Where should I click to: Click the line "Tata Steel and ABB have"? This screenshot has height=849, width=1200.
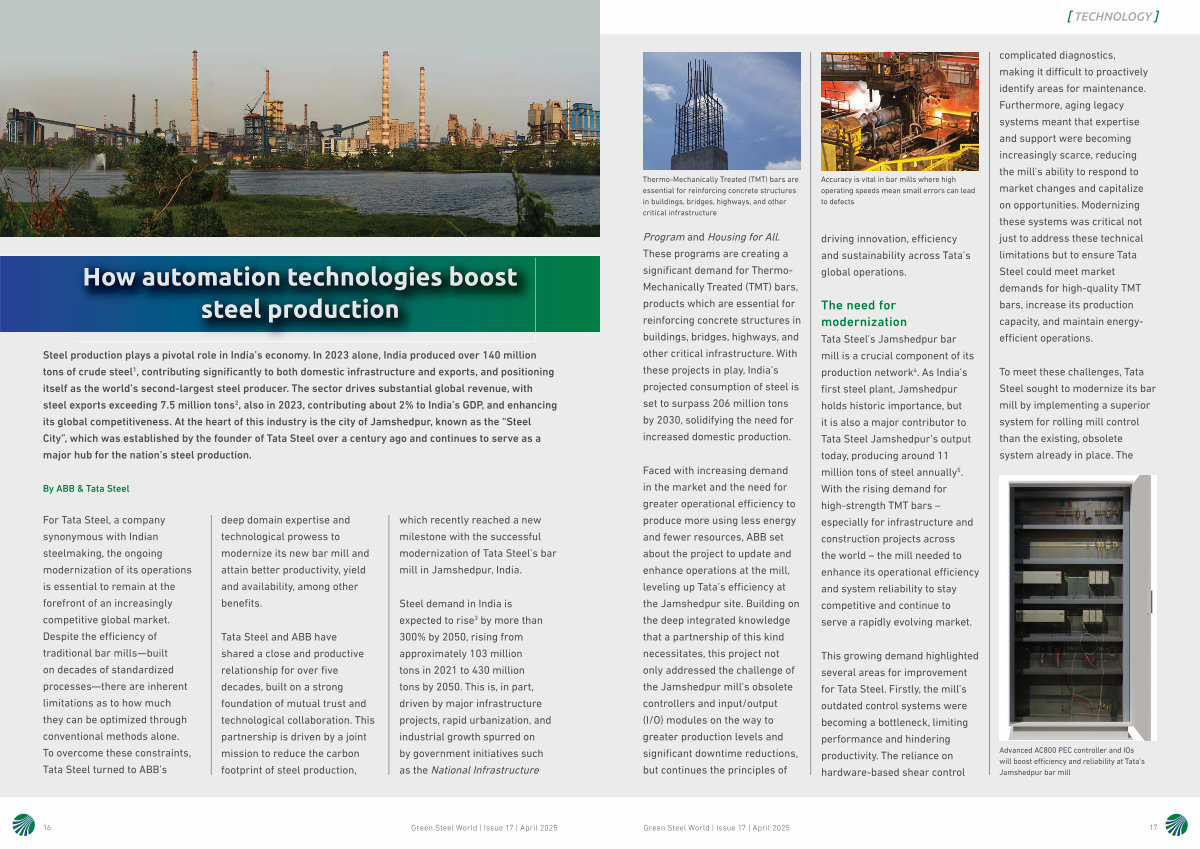point(279,637)
